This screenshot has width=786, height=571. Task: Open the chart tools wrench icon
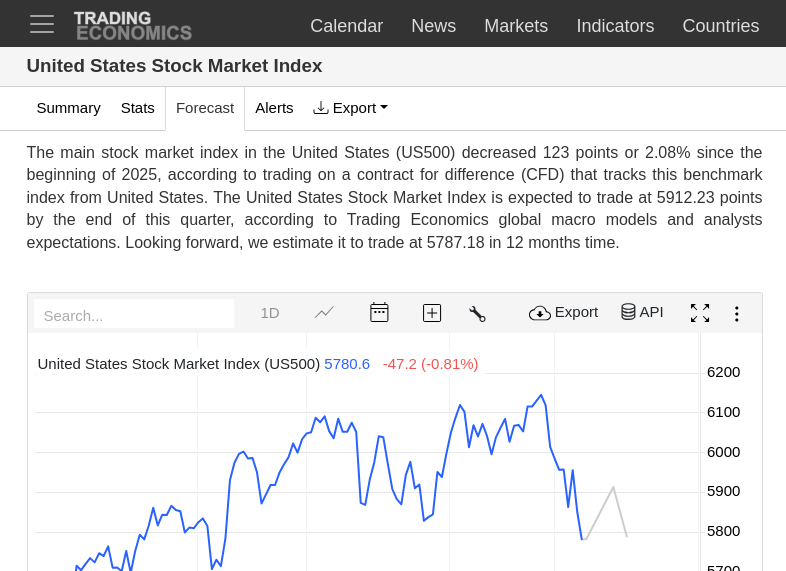click(477, 314)
